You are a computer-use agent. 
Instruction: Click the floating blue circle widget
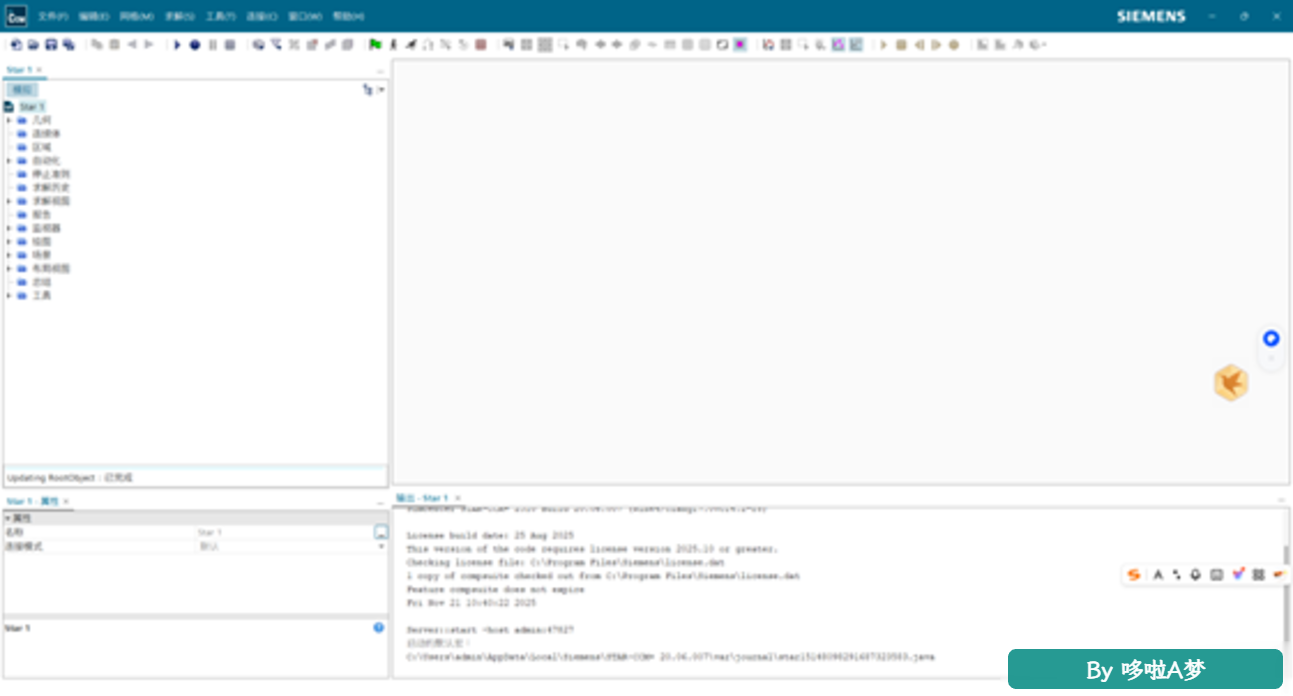point(1271,339)
